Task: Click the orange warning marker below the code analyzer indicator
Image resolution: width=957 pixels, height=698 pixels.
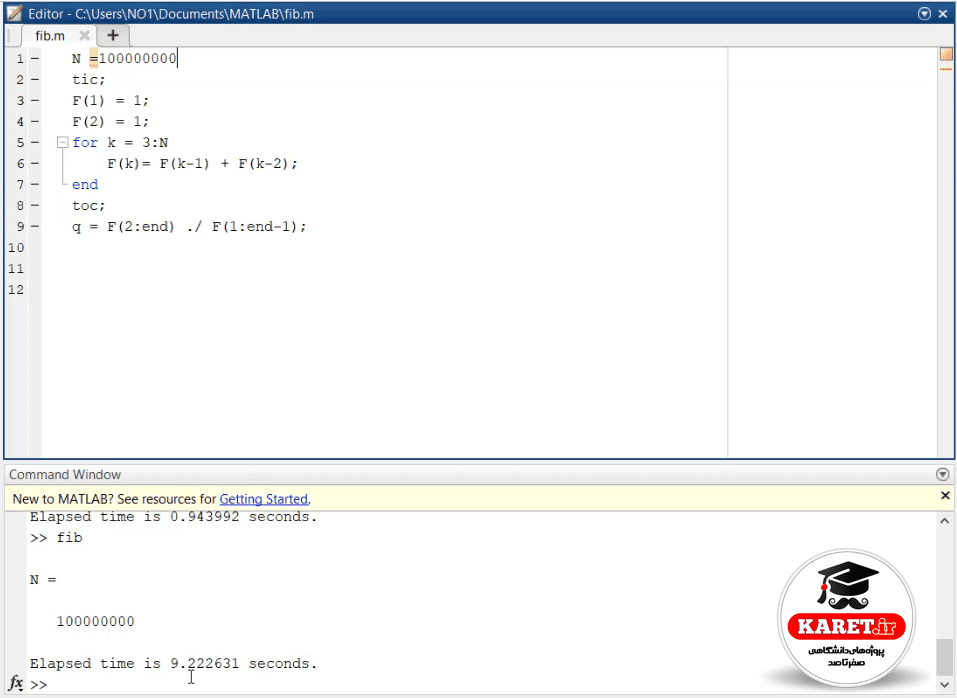Action: coord(946,69)
